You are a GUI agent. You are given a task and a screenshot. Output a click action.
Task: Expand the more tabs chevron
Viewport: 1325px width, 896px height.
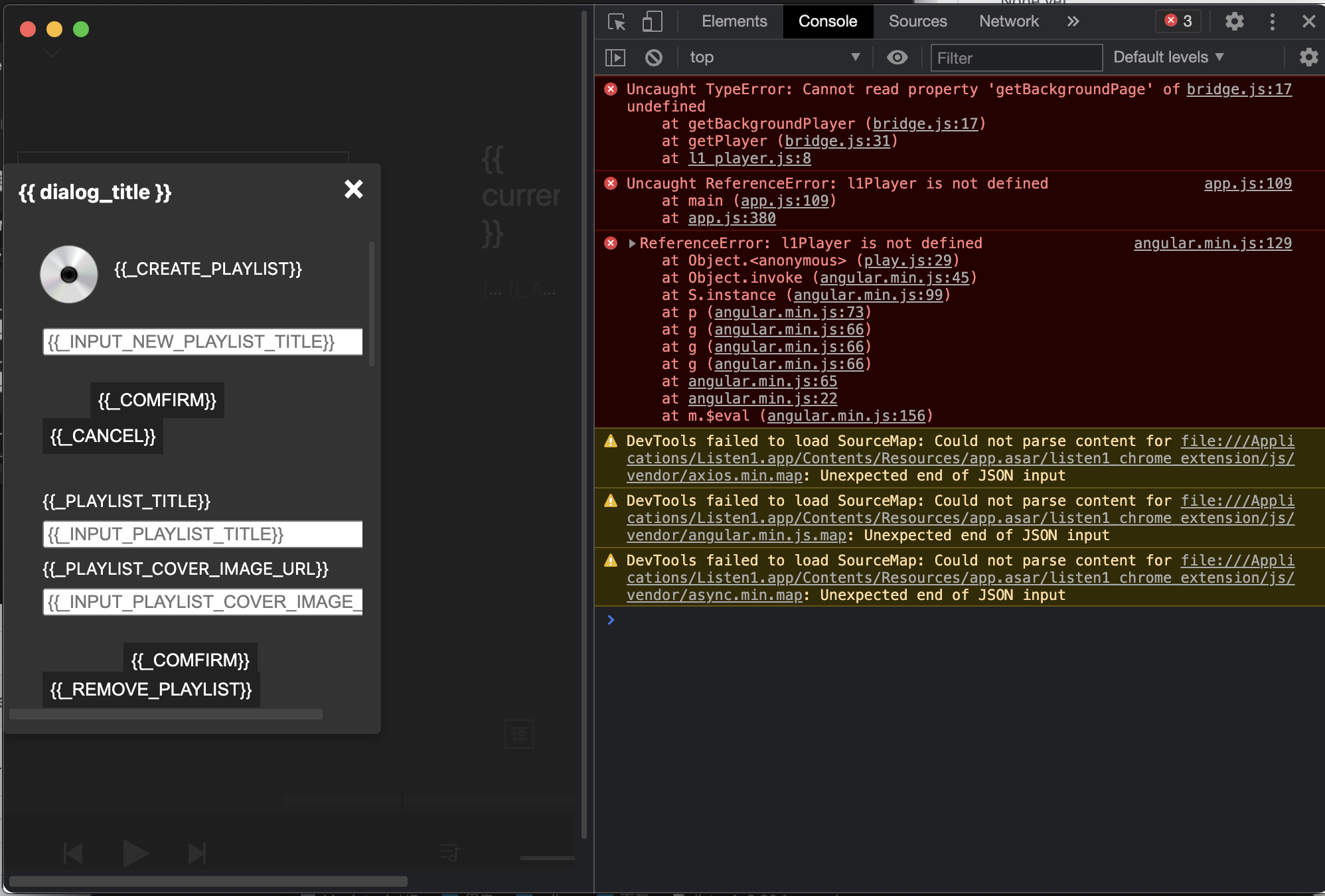[1073, 21]
